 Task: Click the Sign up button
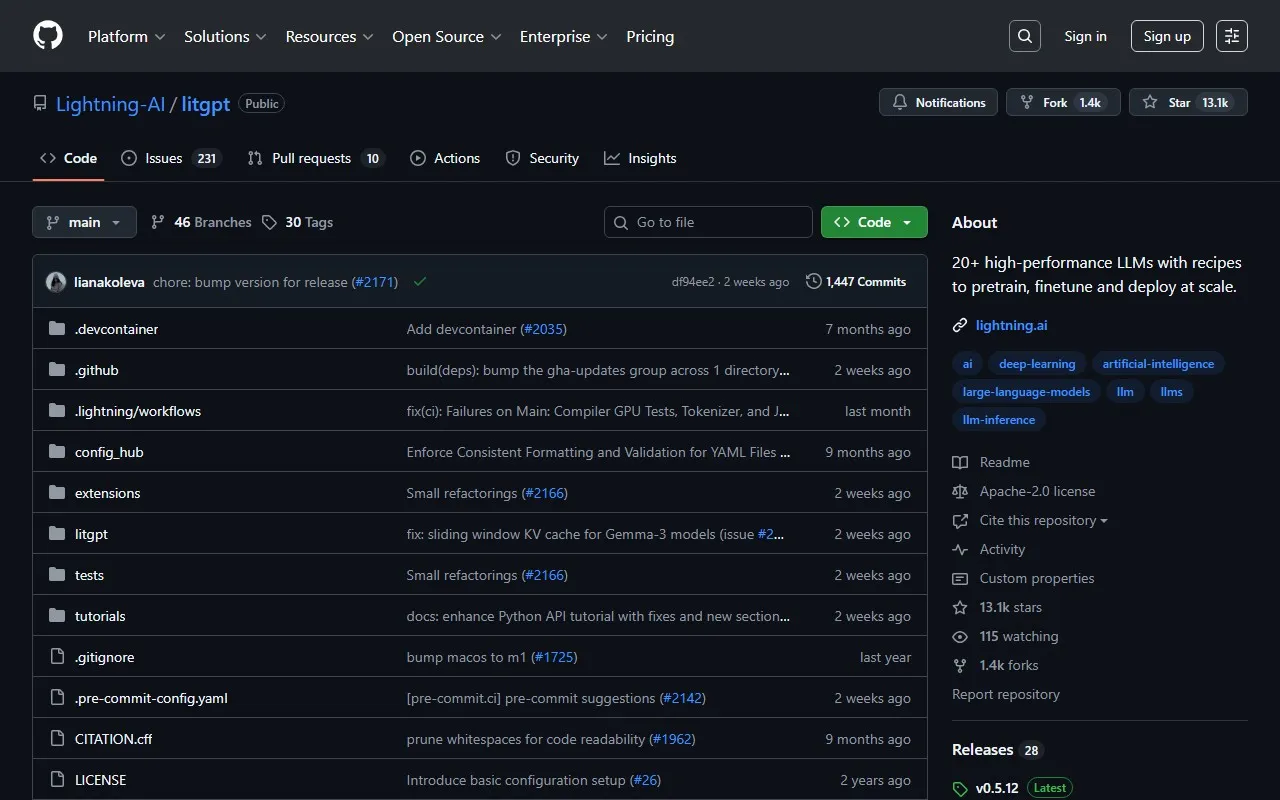[1167, 36]
